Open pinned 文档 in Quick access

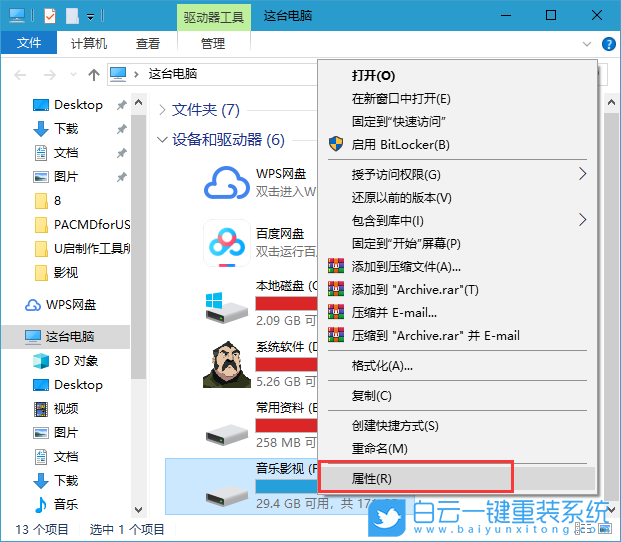click(x=55, y=153)
